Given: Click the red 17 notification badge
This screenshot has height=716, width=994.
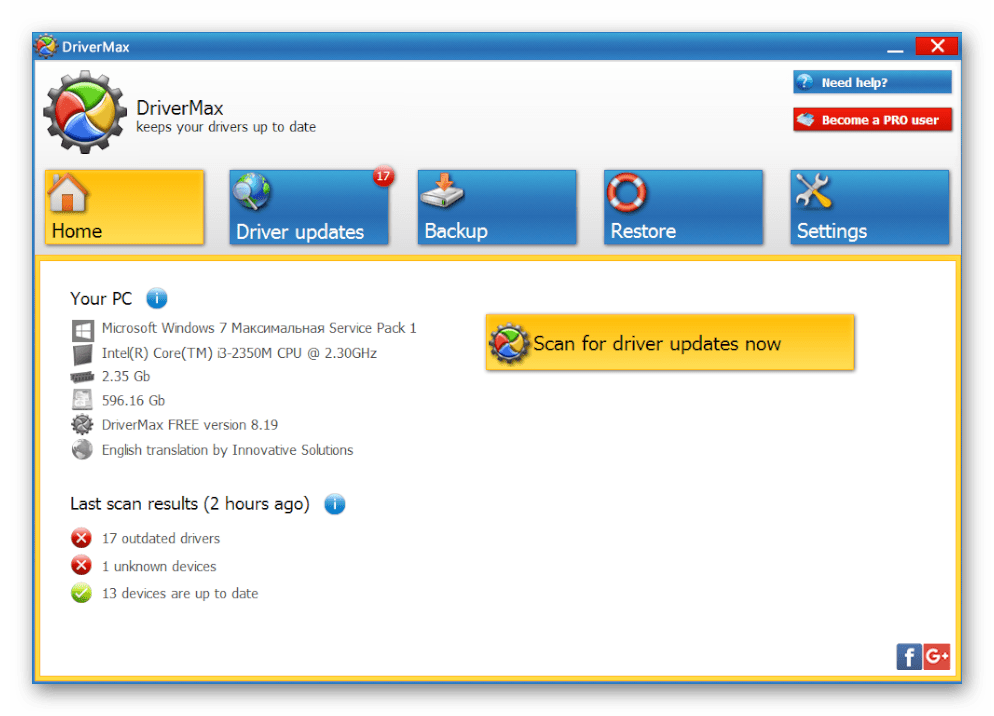Looking at the screenshot, I should click(x=383, y=177).
